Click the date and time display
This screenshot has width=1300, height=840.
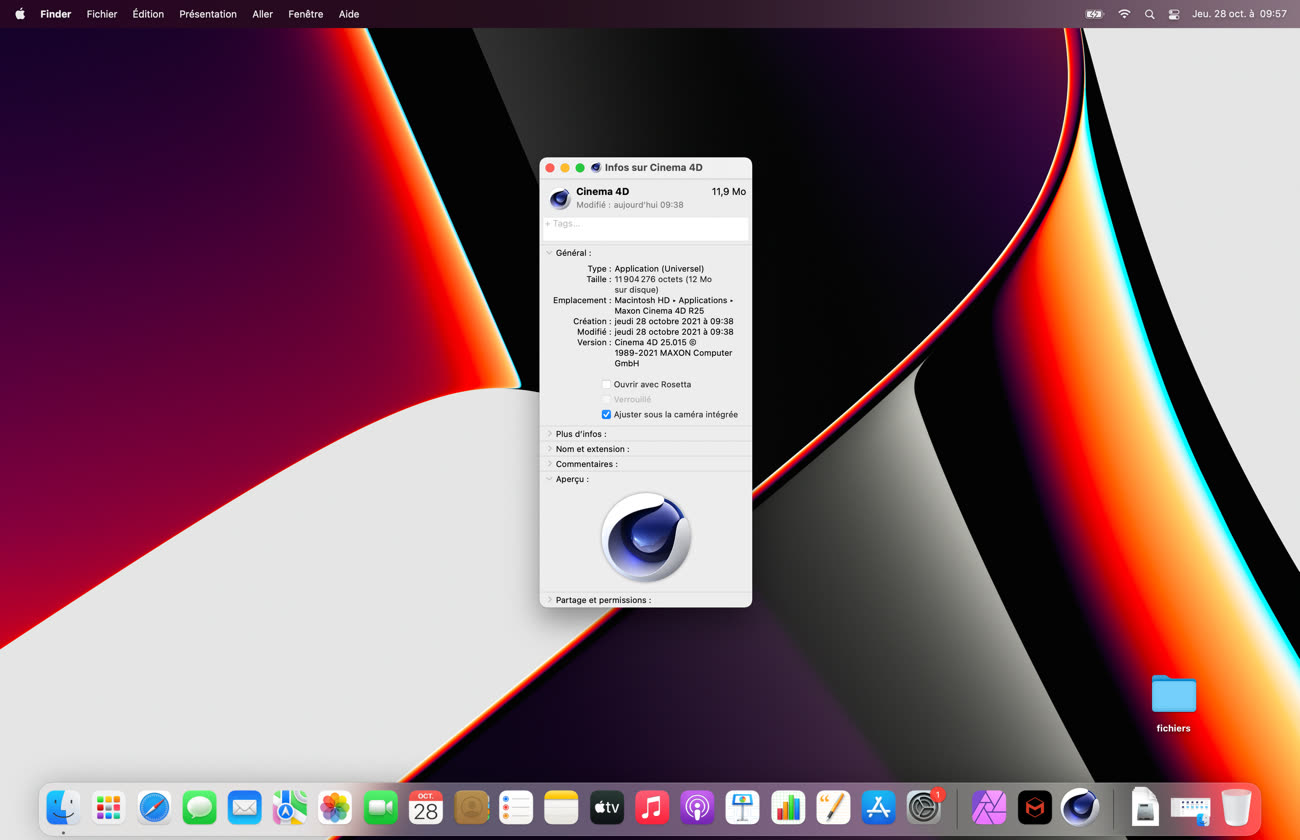pos(1239,14)
